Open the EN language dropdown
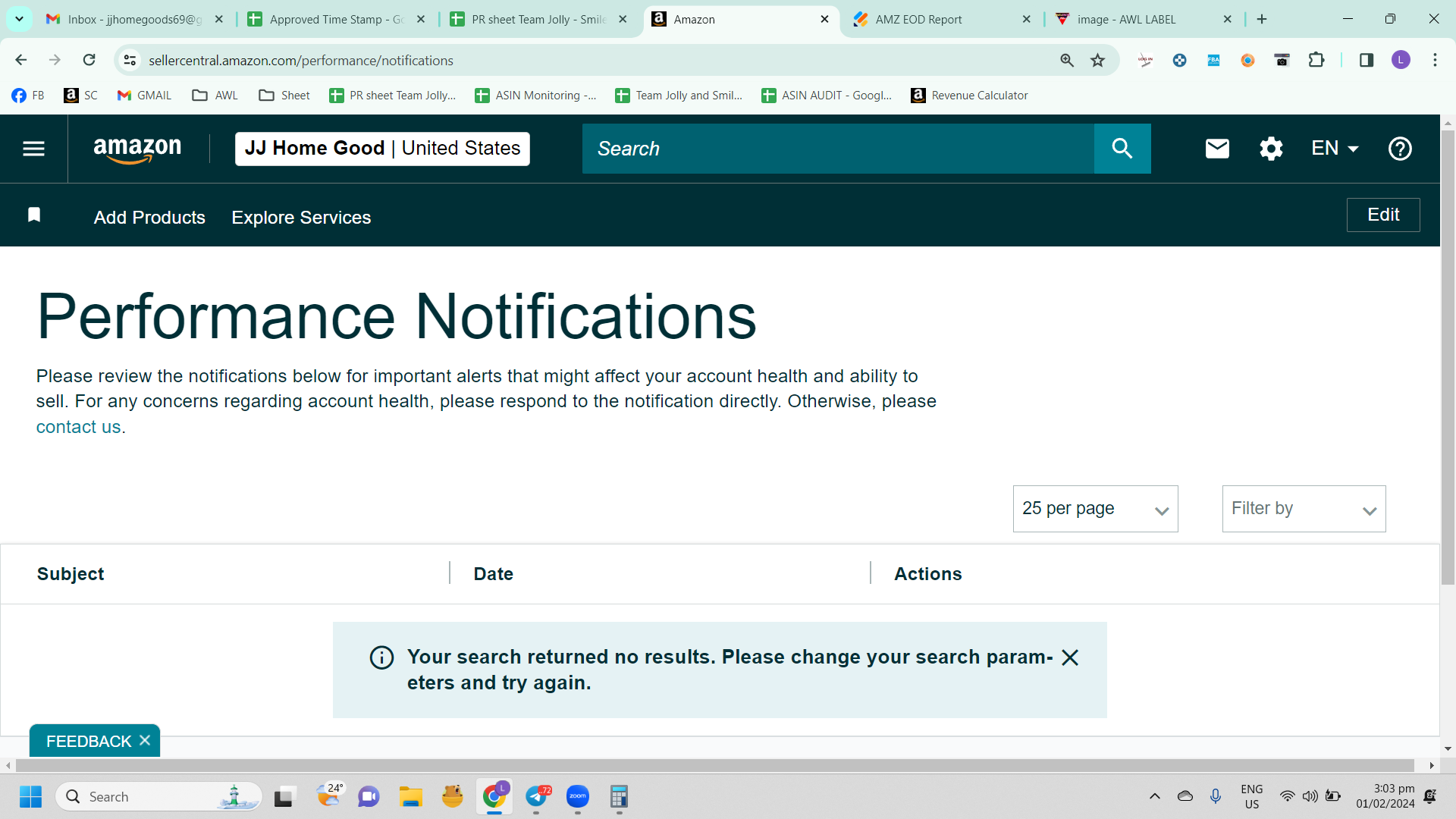 coord(1335,149)
